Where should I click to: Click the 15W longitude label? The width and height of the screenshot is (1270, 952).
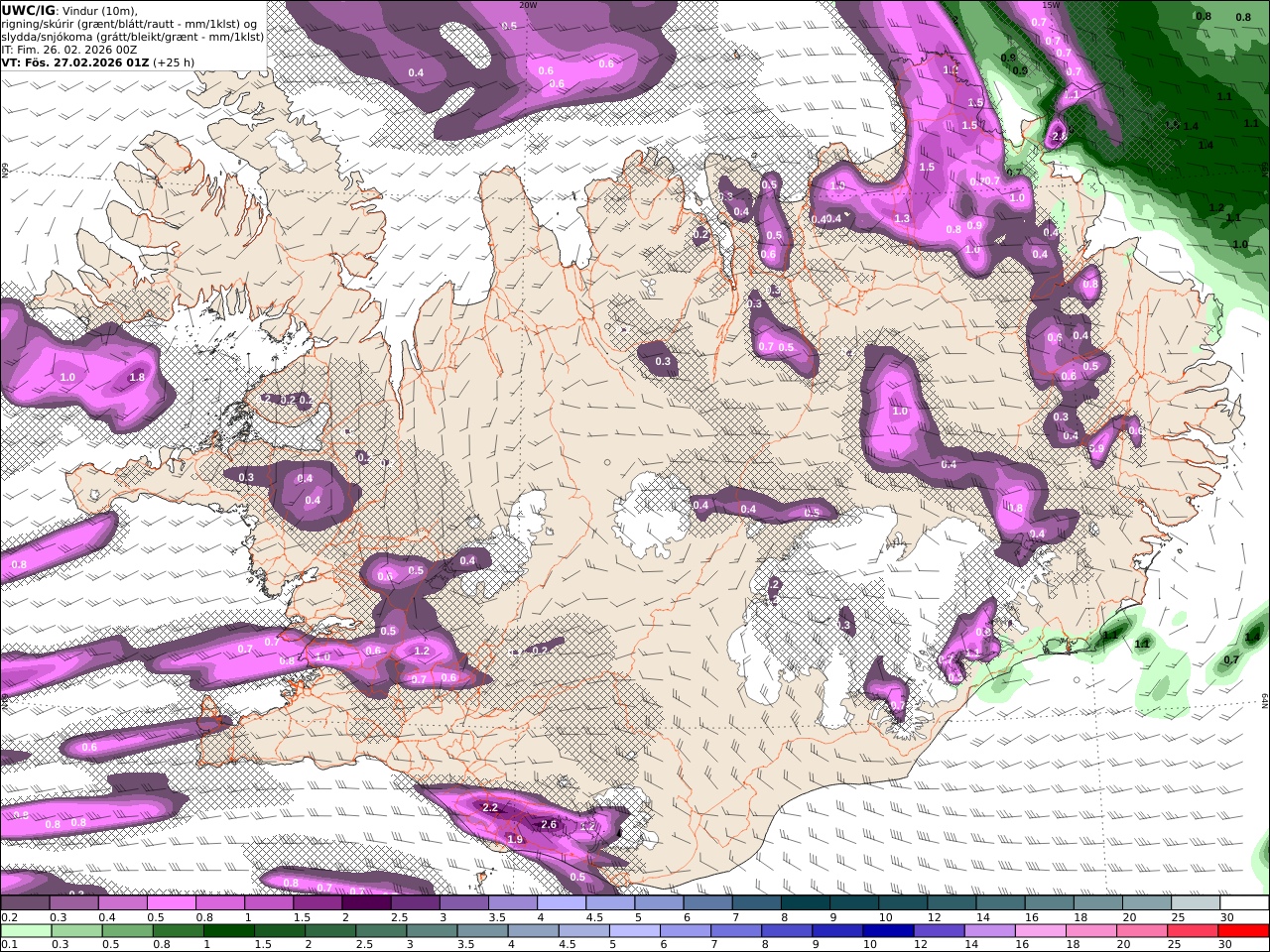point(1052,5)
